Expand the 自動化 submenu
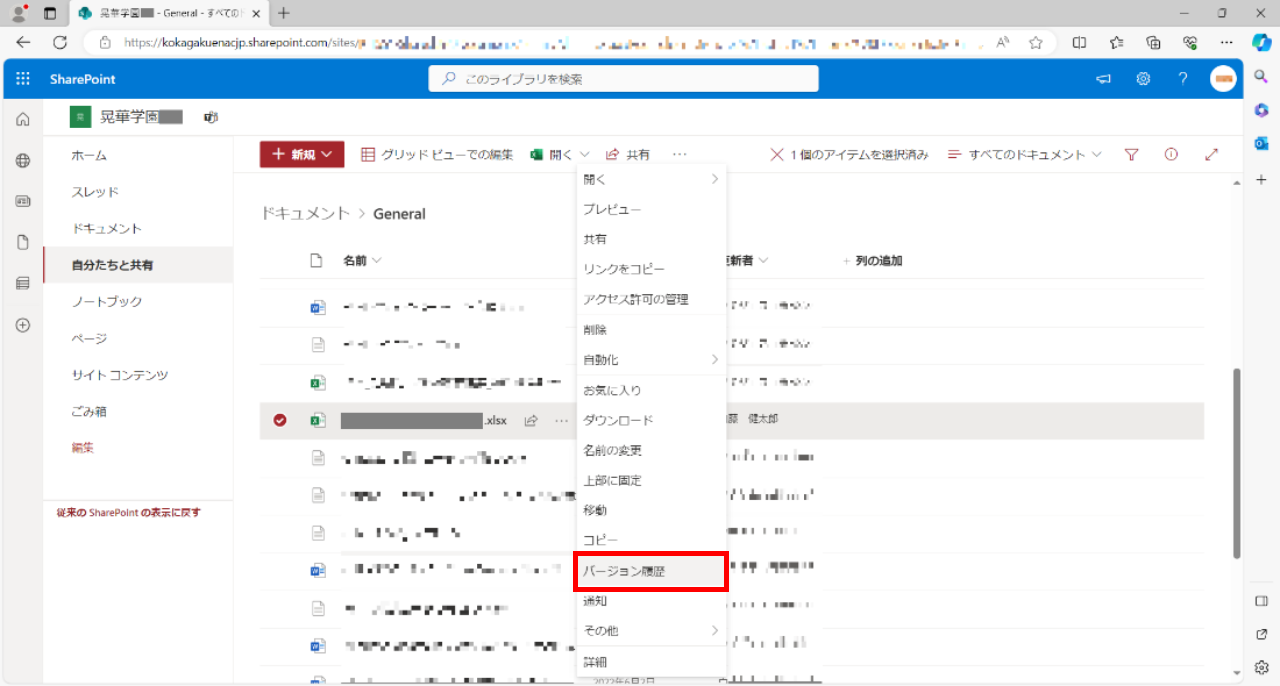 [650, 360]
